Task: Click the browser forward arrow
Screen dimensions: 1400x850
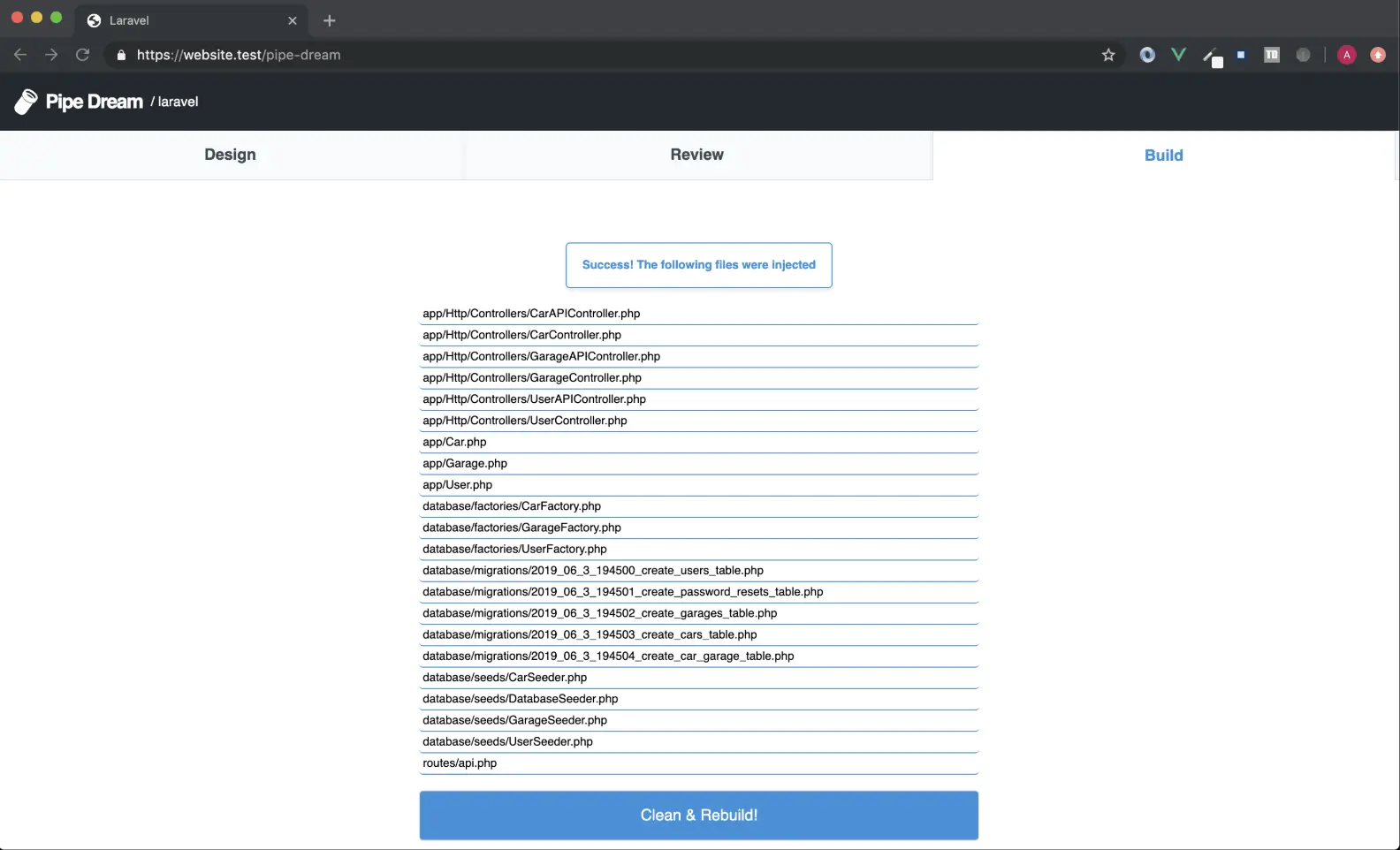Action: tap(51, 55)
